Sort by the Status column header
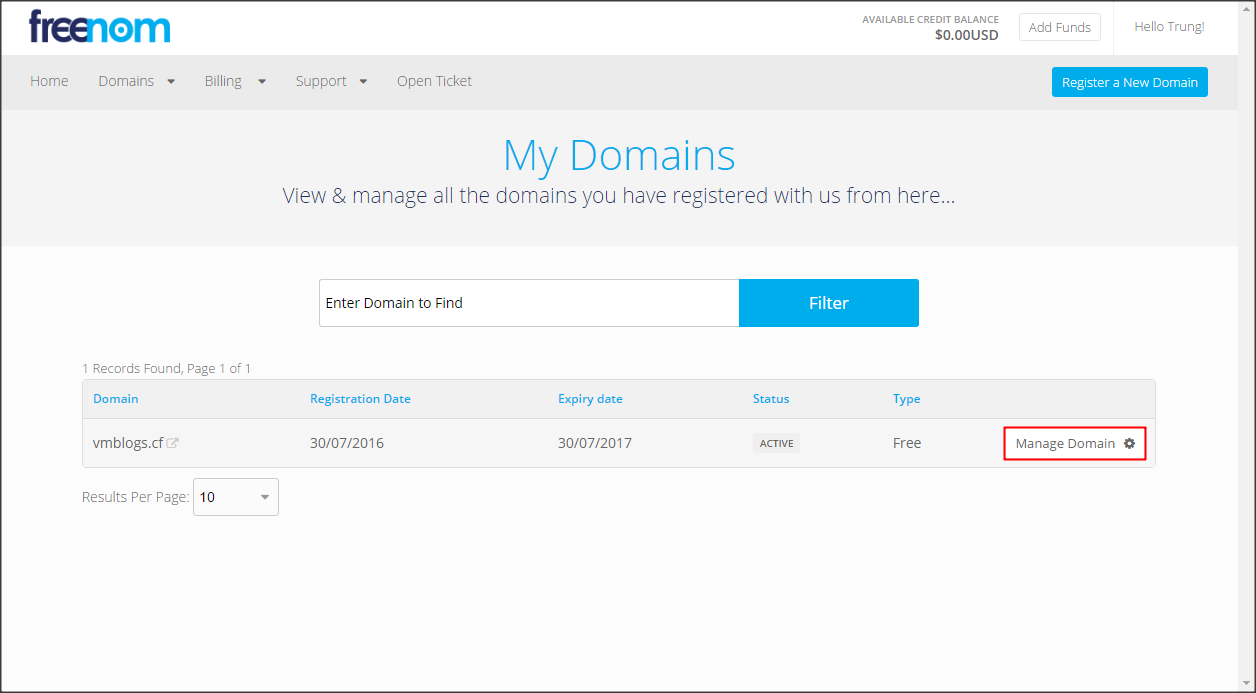The width and height of the screenshot is (1256, 693). [771, 398]
